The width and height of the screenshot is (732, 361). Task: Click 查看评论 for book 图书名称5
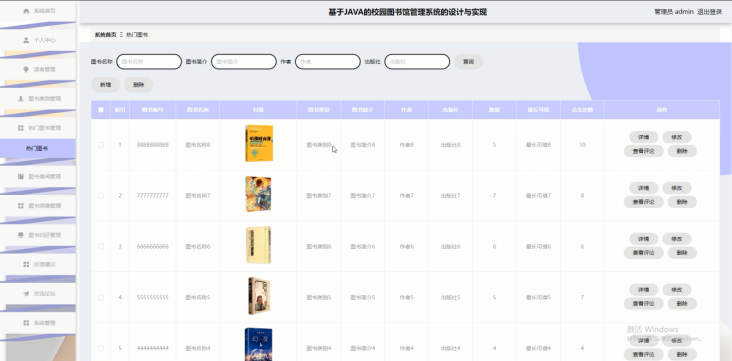pyautogui.click(x=644, y=304)
